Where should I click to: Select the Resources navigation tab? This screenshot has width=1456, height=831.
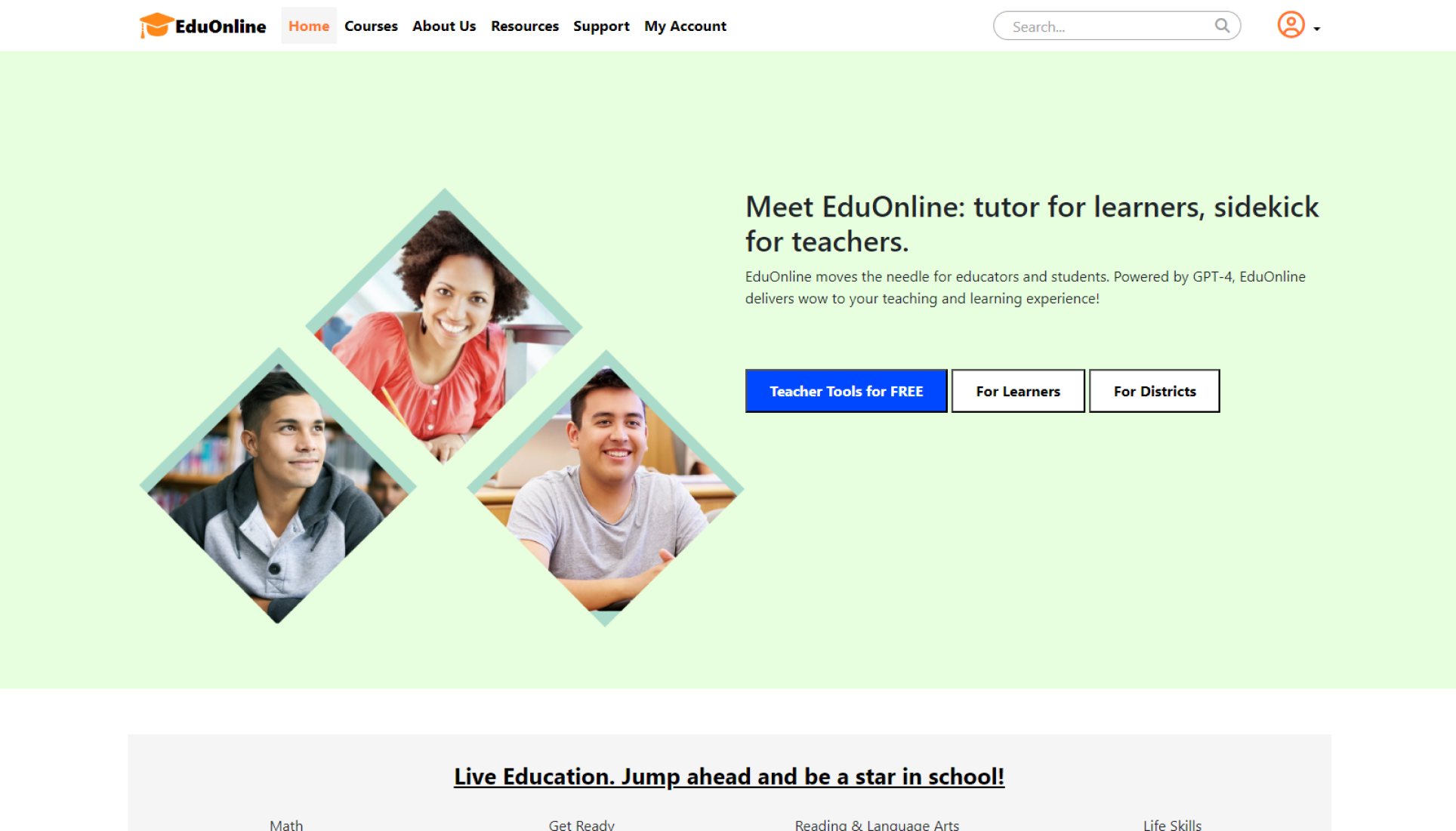pos(524,26)
